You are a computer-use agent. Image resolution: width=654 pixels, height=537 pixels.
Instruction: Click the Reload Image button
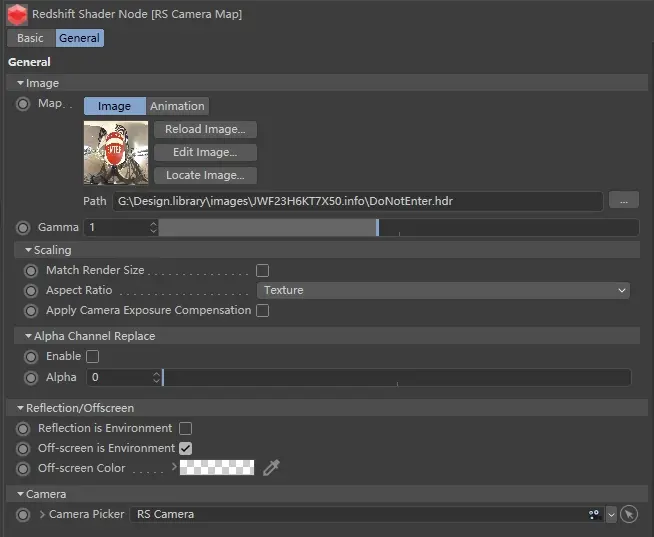point(205,129)
